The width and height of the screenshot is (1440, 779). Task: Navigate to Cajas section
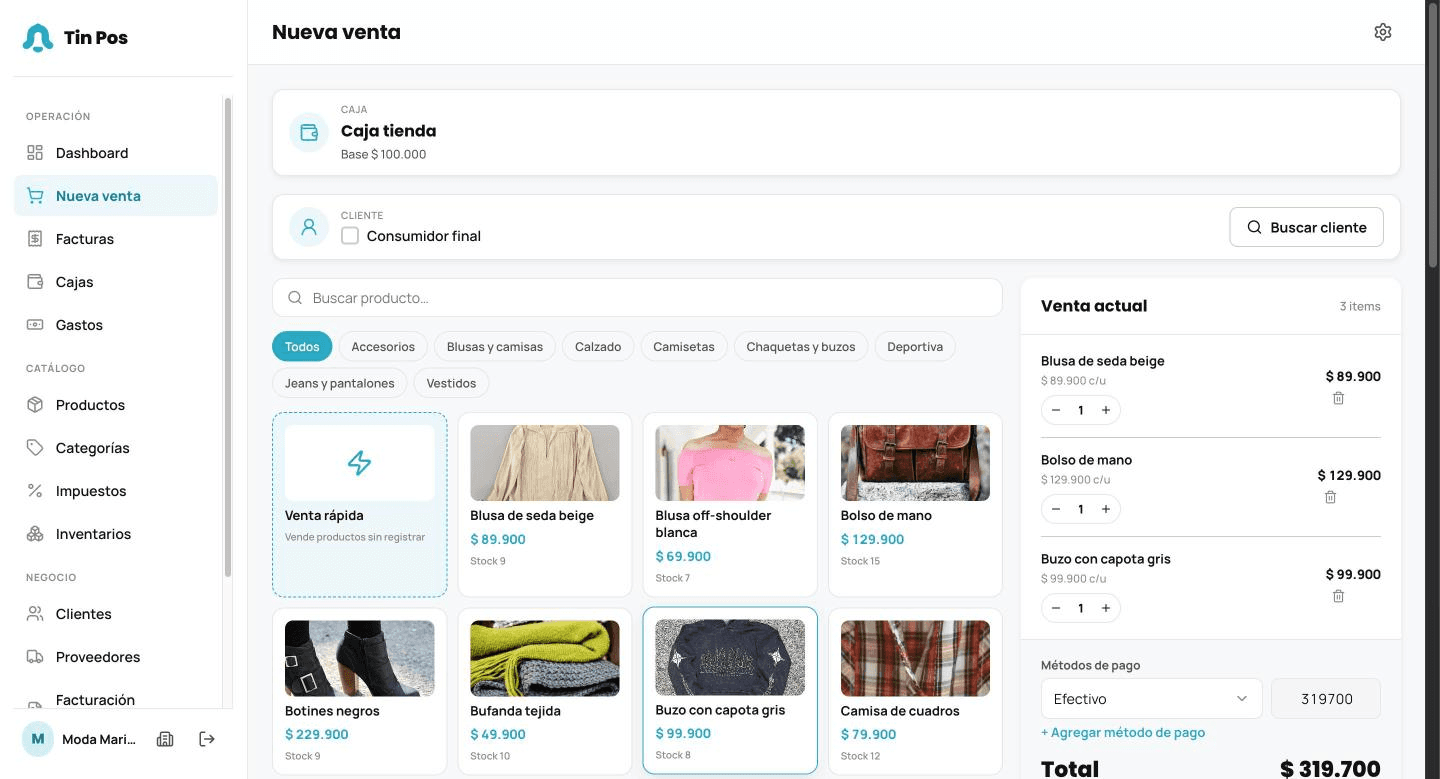click(115, 282)
